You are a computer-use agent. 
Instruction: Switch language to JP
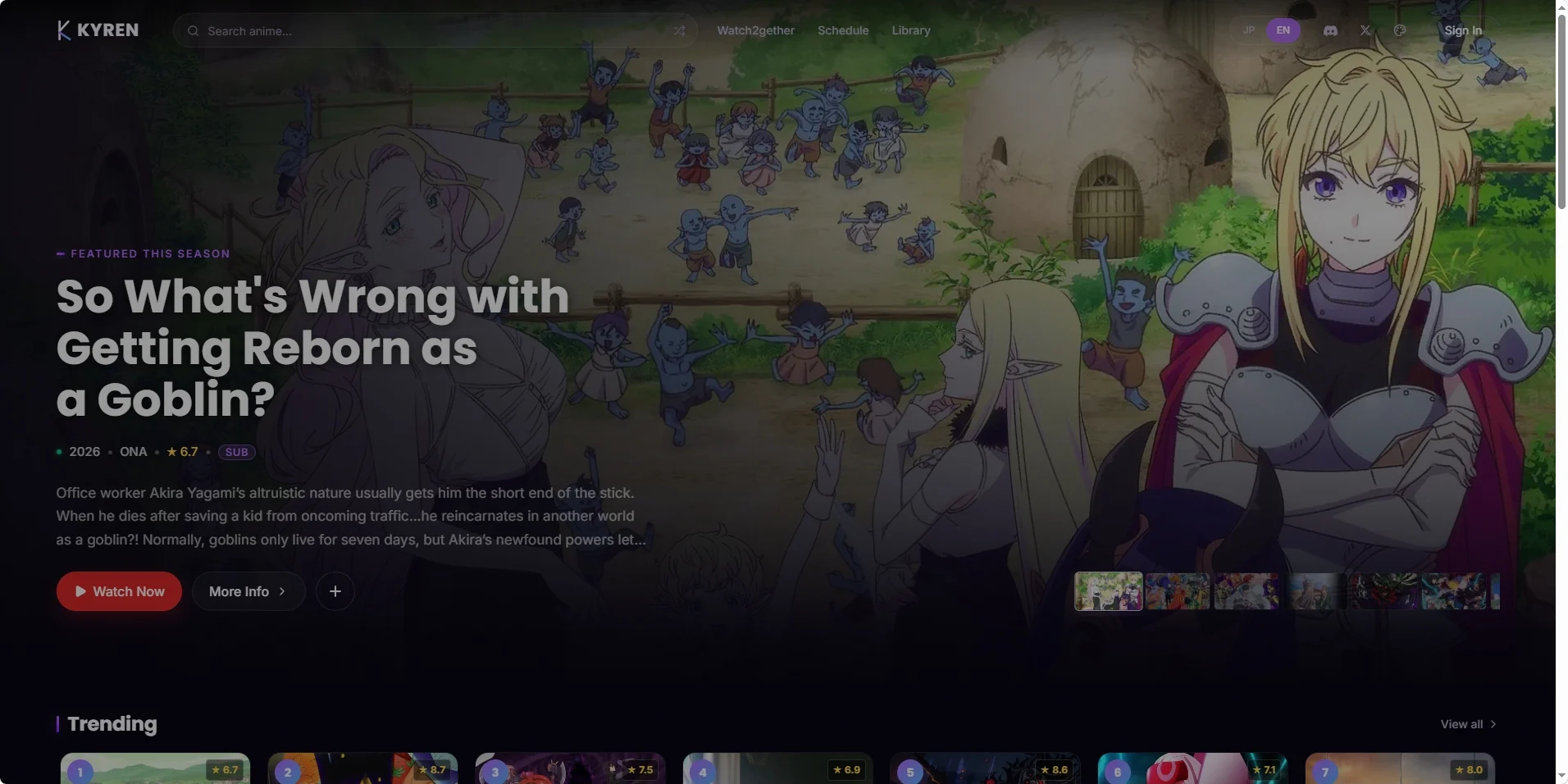(x=1248, y=30)
